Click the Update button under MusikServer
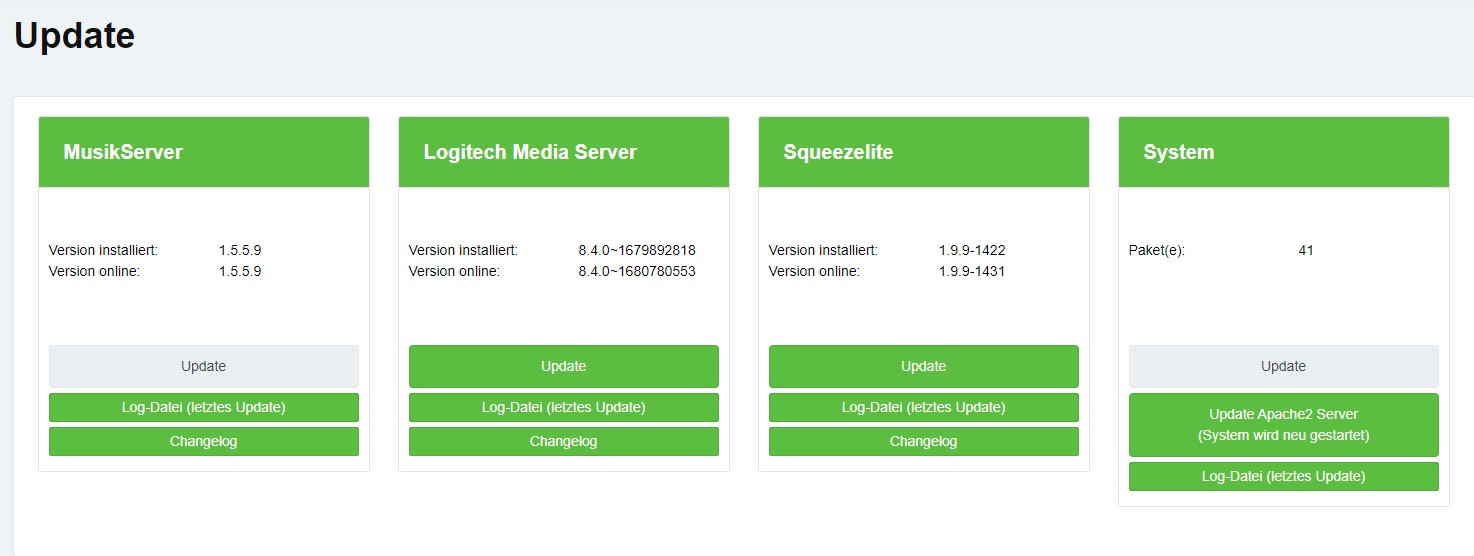The width and height of the screenshot is (1474, 556). pos(204,366)
